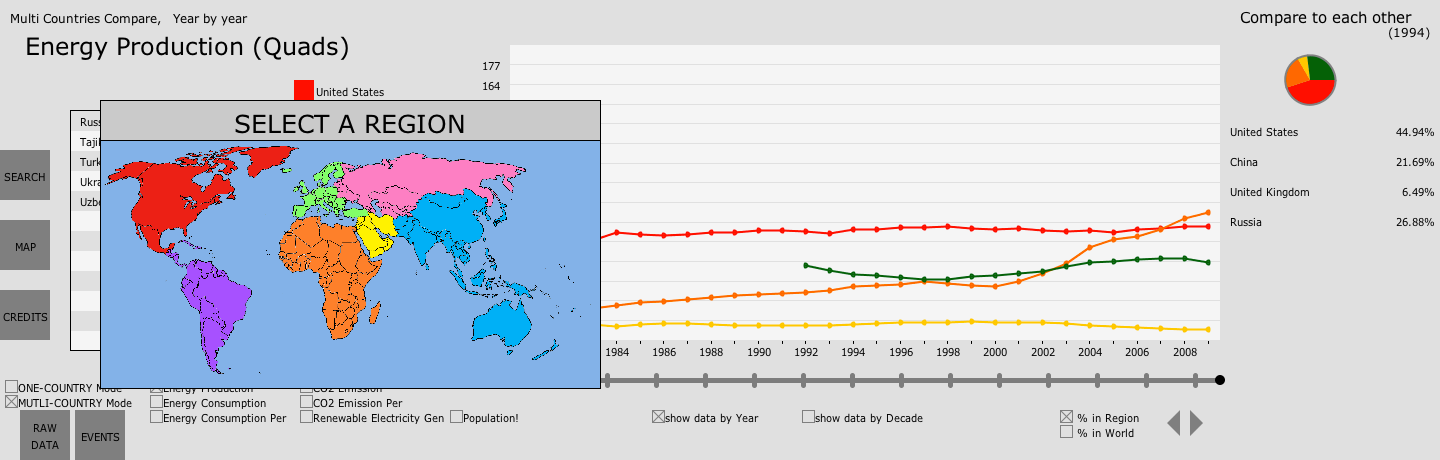Open the SEARCH panel
Screen dimensions: 1440x460
[25, 177]
